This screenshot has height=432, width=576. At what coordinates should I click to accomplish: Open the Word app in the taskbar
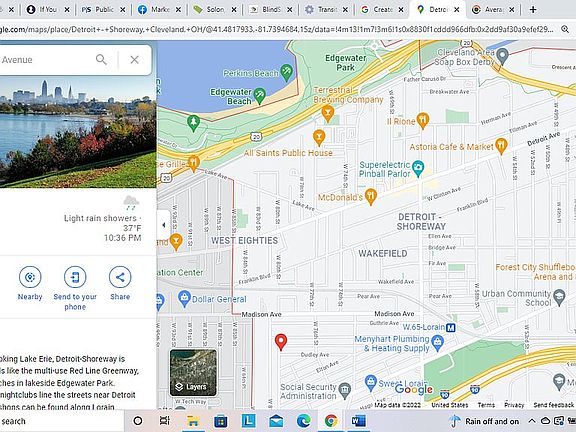(358, 421)
